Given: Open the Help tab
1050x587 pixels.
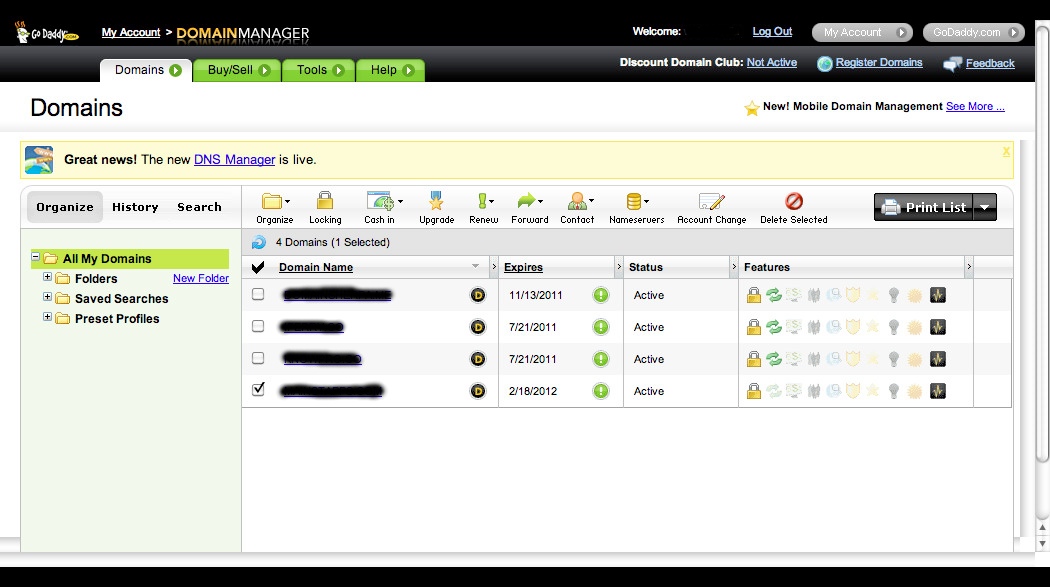Looking at the screenshot, I should click(391, 70).
